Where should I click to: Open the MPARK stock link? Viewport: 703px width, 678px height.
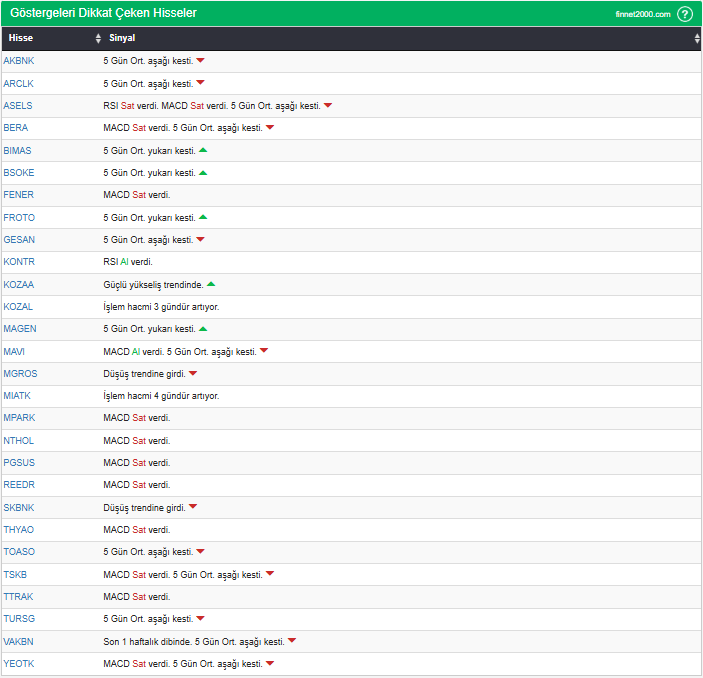pos(19,417)
